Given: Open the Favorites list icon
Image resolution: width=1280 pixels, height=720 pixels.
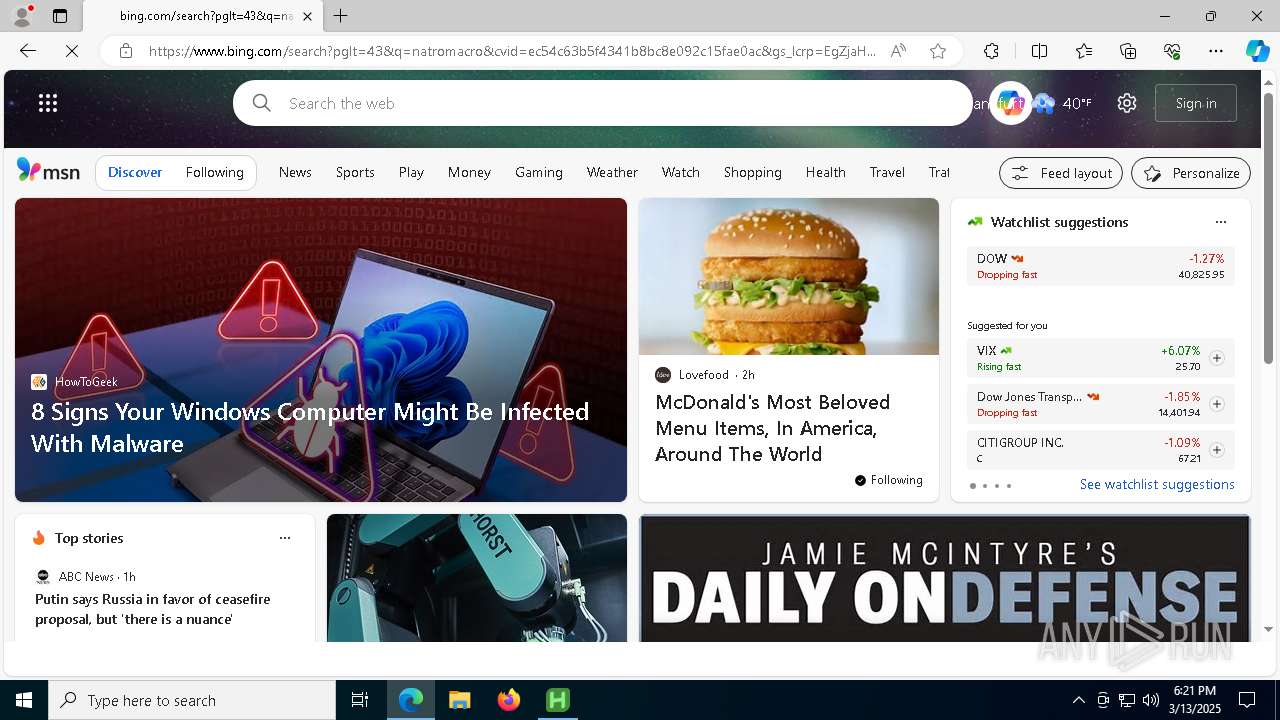Looking at the screenshot, I should click(1084, 51).
